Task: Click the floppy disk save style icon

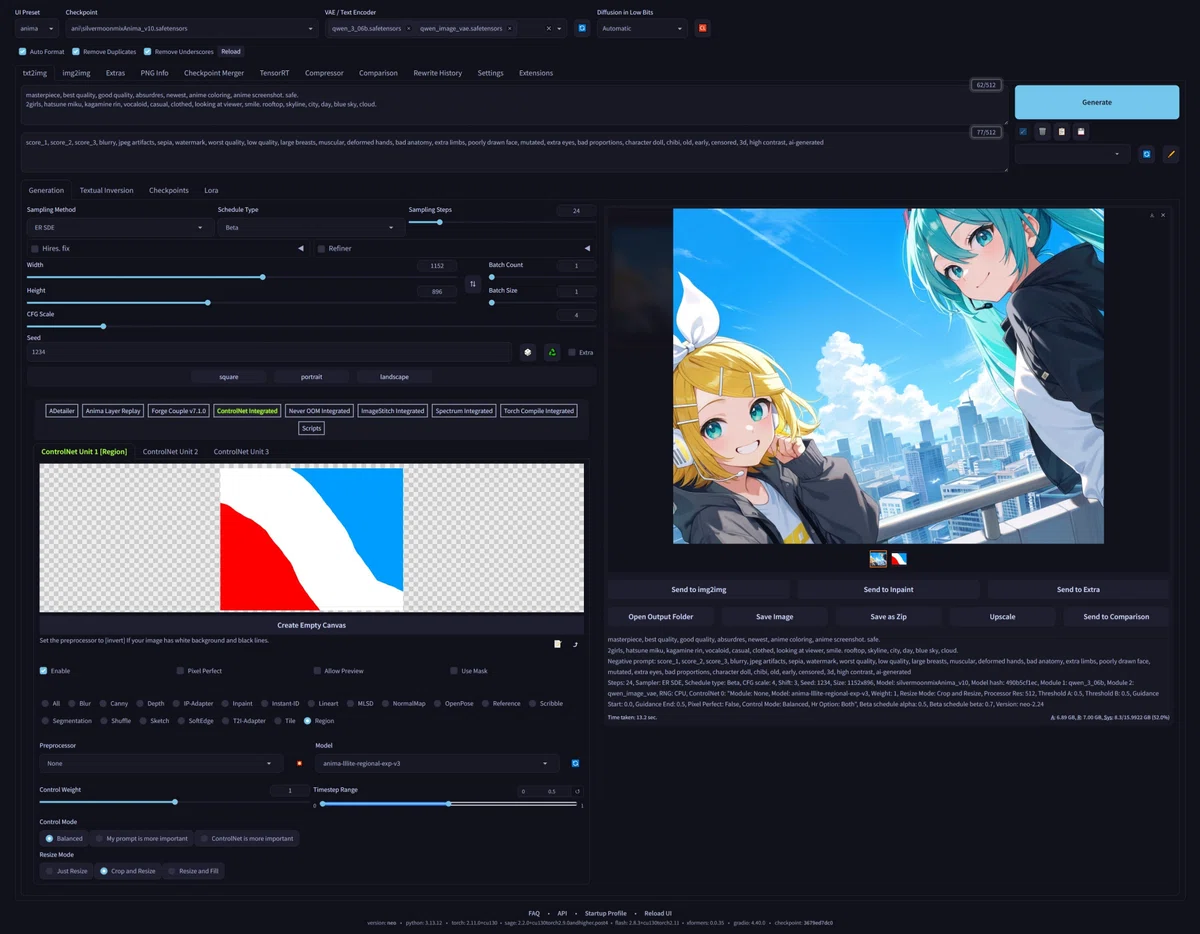Action: coord(1081,131)
